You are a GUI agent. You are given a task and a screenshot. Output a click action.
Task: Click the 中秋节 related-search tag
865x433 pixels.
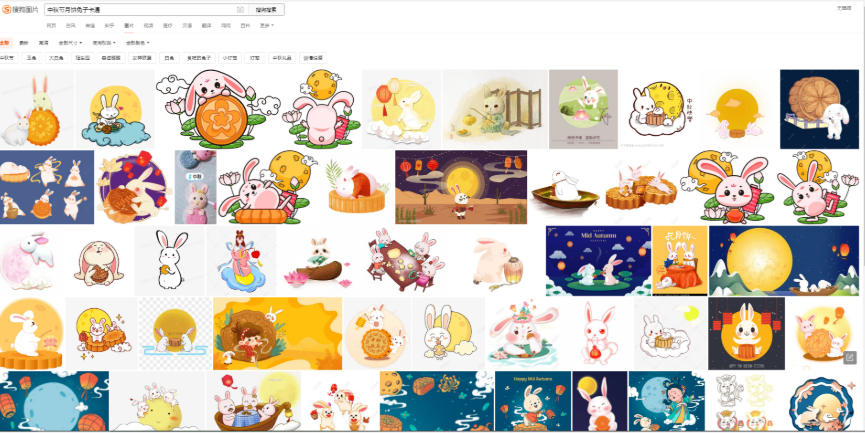(x=6, y=58)
